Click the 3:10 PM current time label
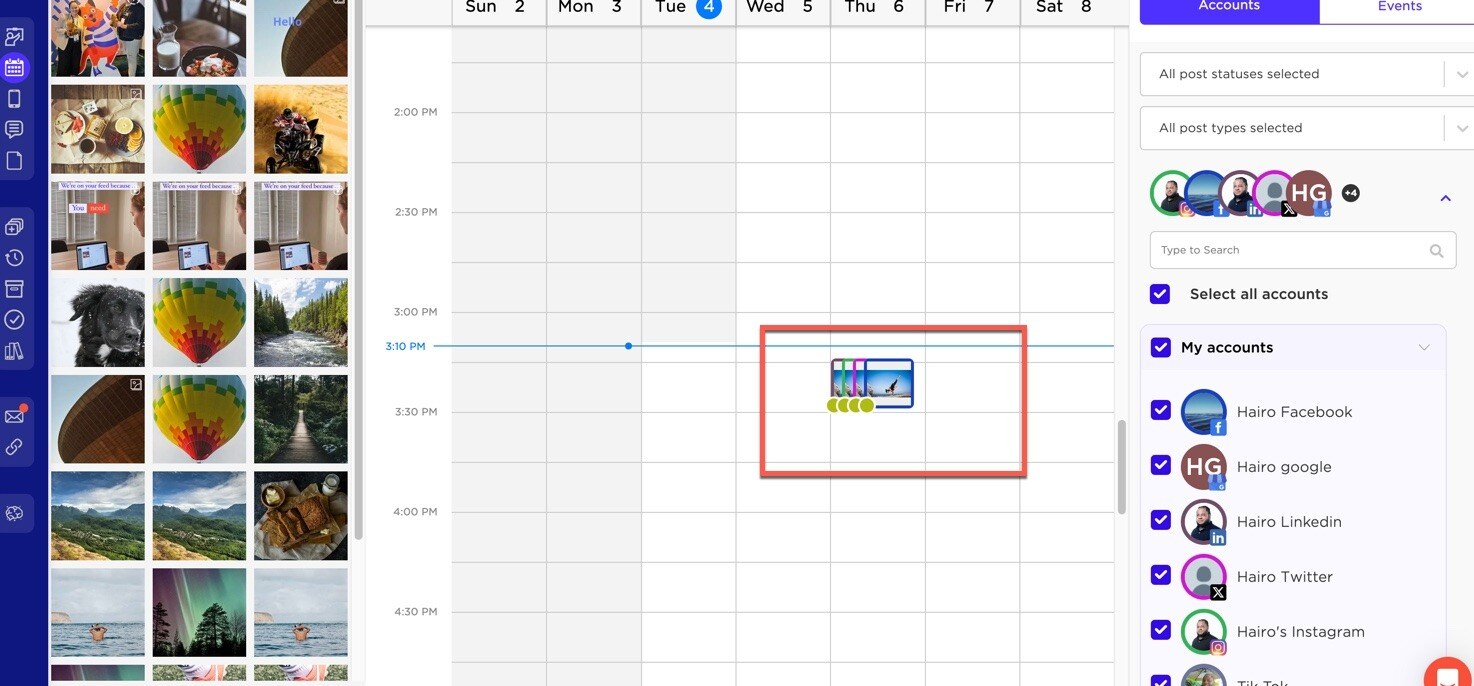The image size is (1474, 686). (x=405, y=347)
